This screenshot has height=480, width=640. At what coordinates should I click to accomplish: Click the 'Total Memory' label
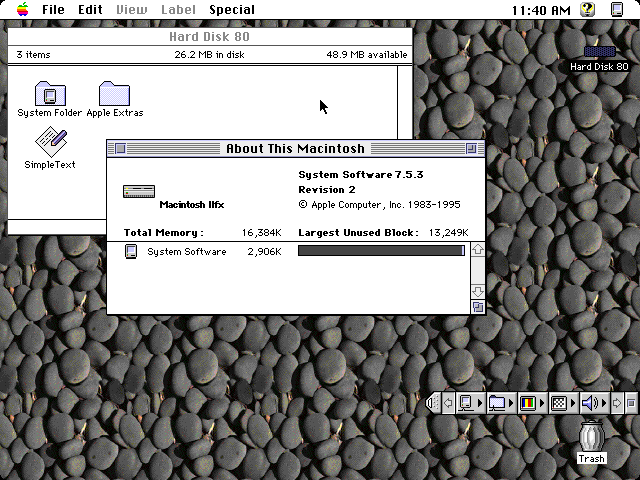(x=164, y=233)
